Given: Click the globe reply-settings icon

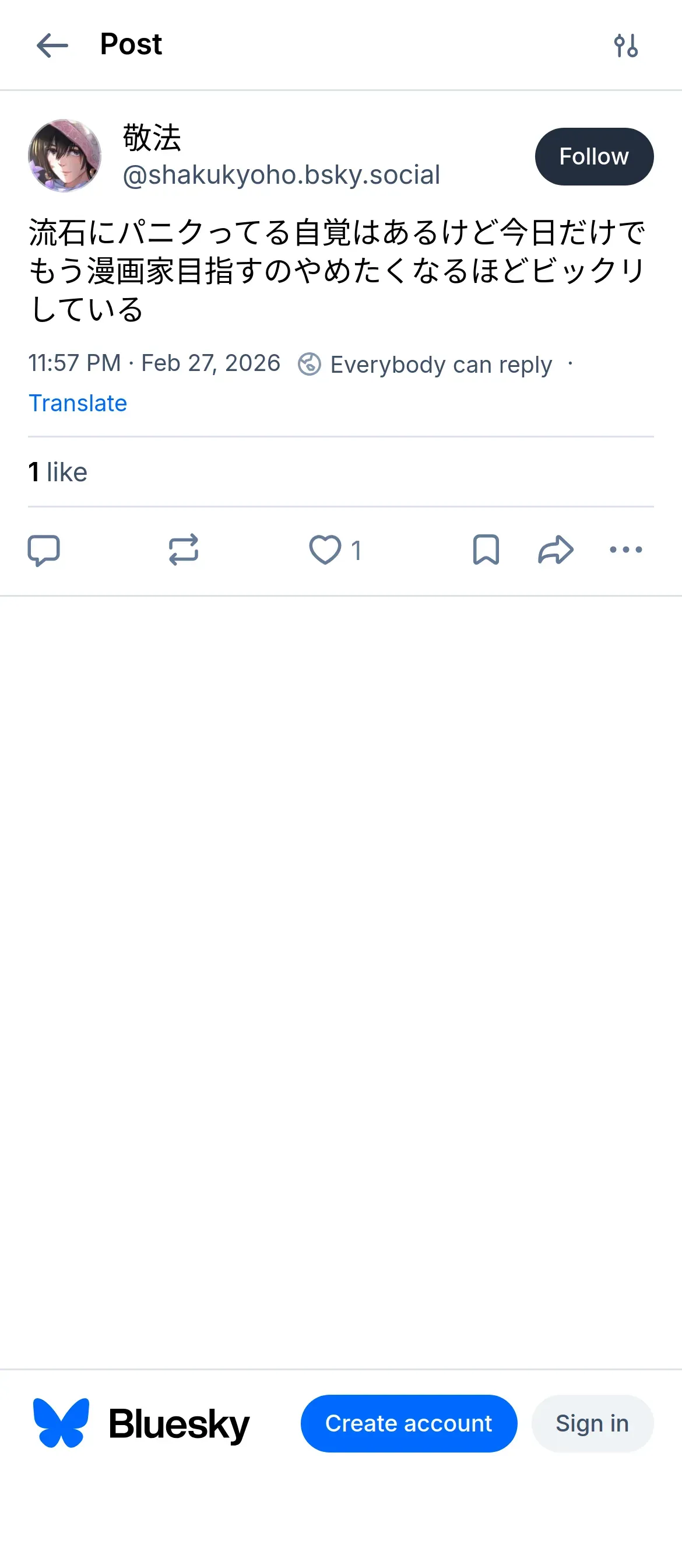Looking at the screenshot, I should 309,364.
